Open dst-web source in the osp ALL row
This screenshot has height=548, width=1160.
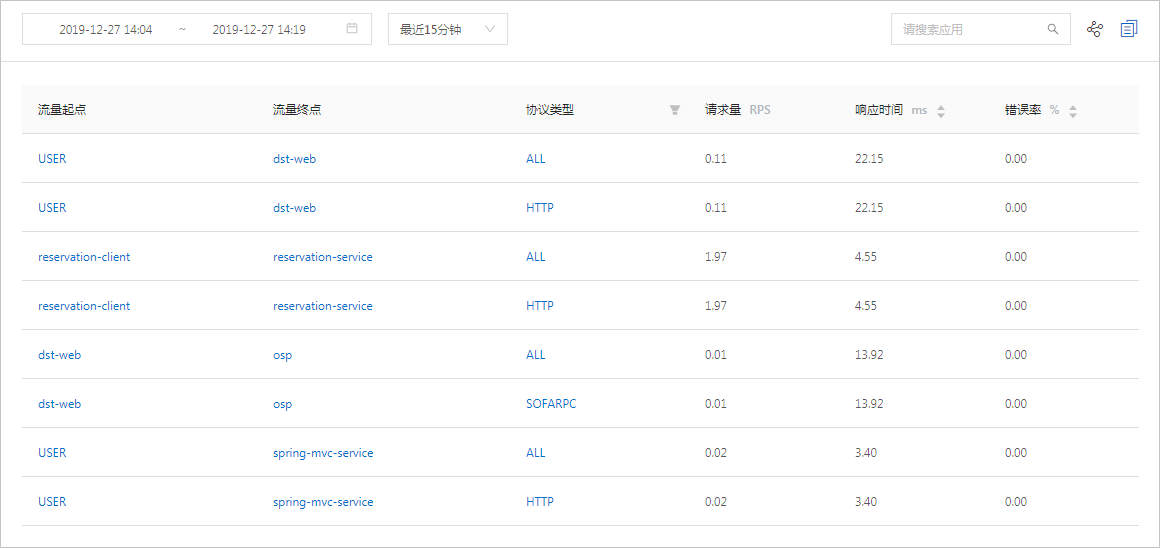59,354
